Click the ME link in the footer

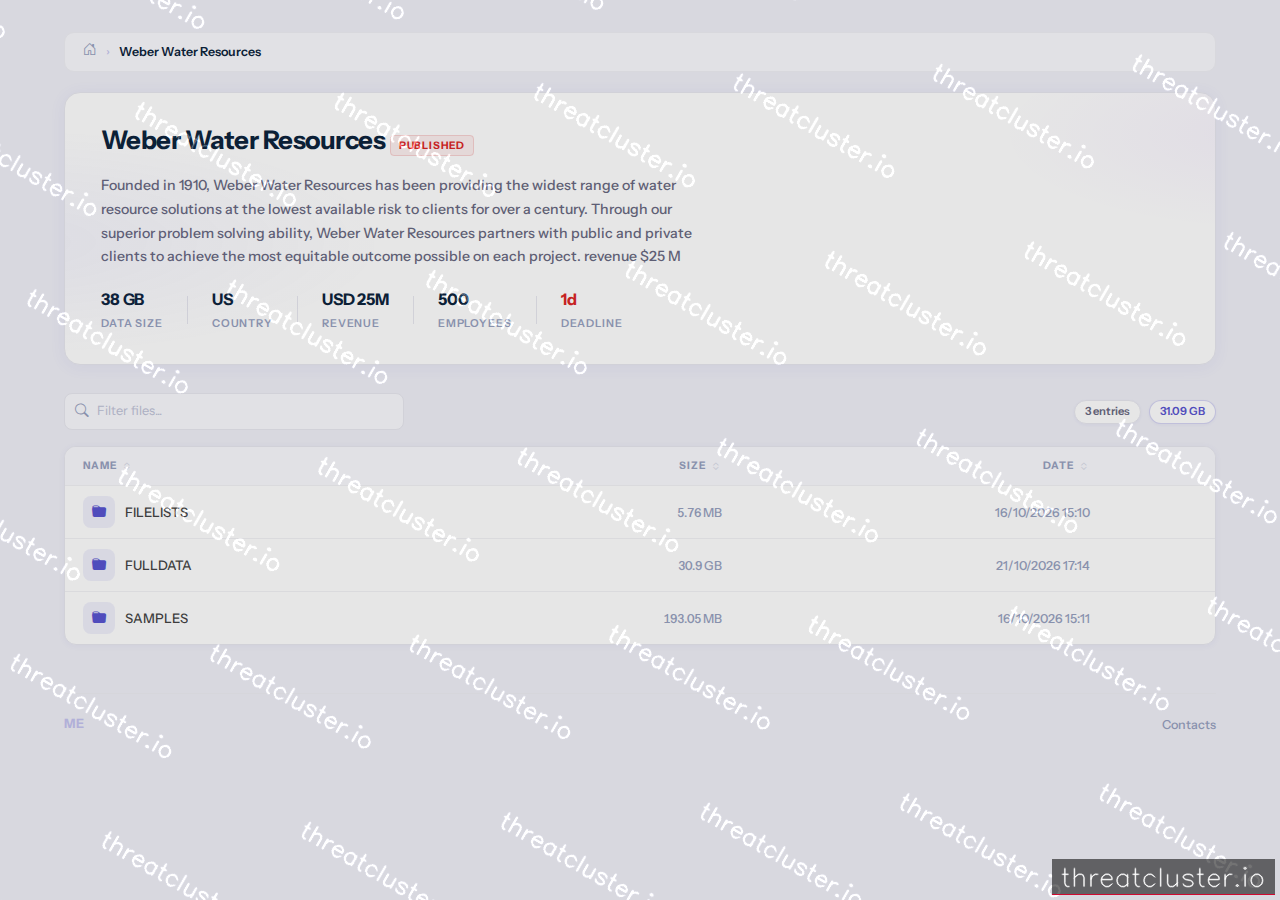(74, 723)
